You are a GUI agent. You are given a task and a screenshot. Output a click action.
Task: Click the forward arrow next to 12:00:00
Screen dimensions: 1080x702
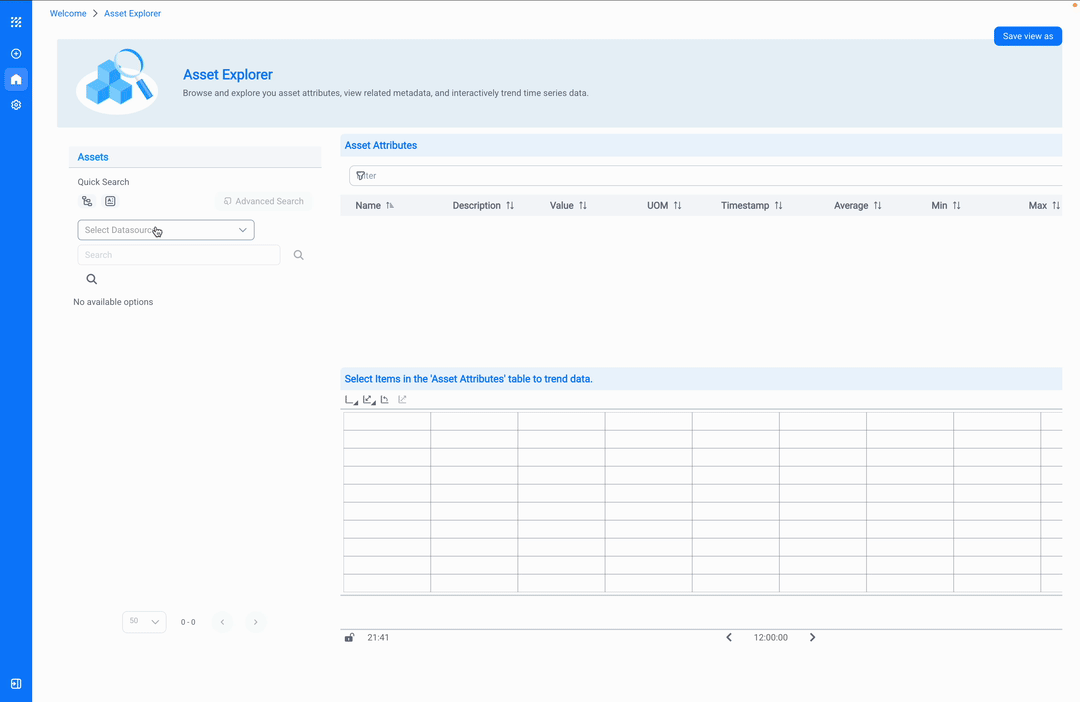pos(812,636)
